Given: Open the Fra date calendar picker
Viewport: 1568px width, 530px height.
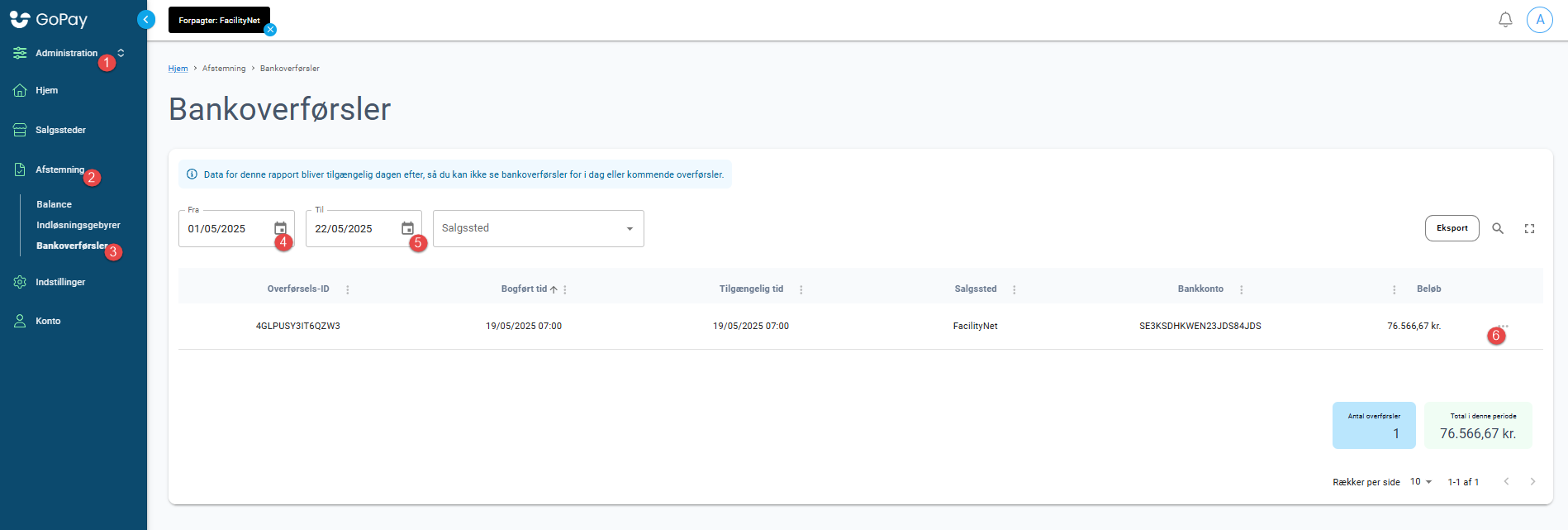Looking at the screenshot, I should click(280, 228).
